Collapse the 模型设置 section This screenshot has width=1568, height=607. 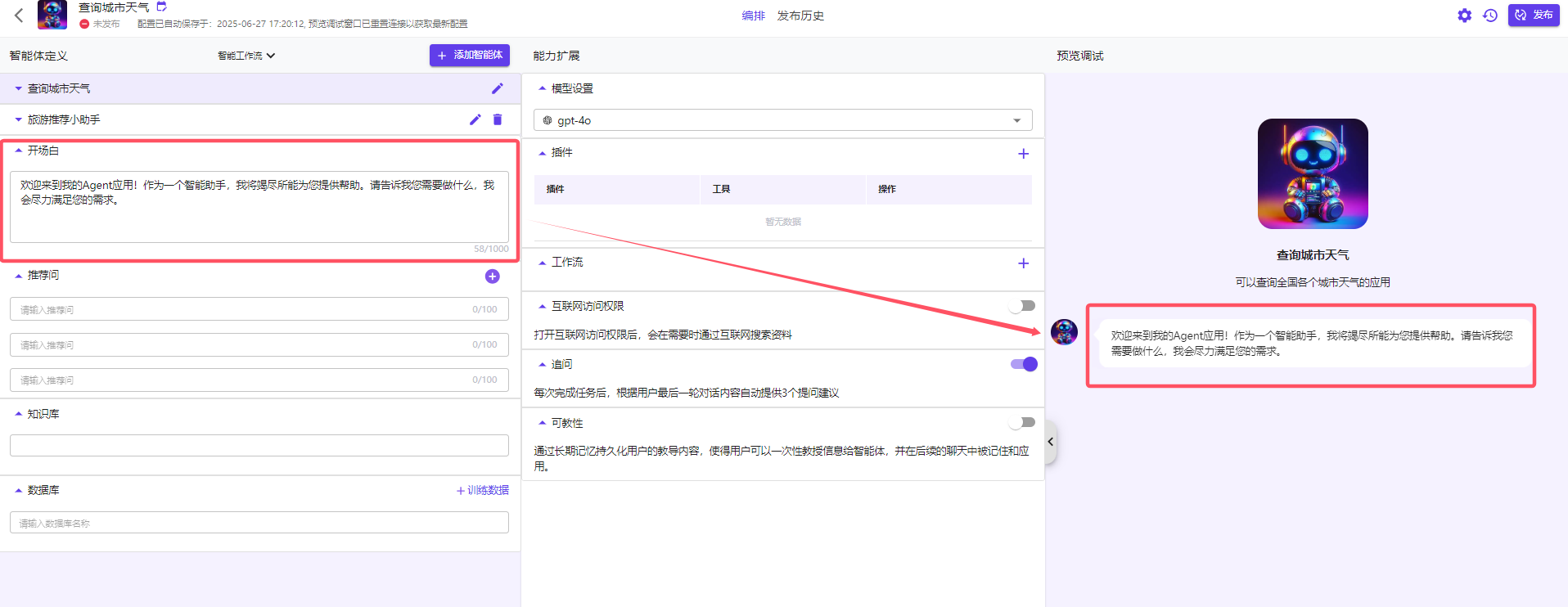click(x=542, y=88)
